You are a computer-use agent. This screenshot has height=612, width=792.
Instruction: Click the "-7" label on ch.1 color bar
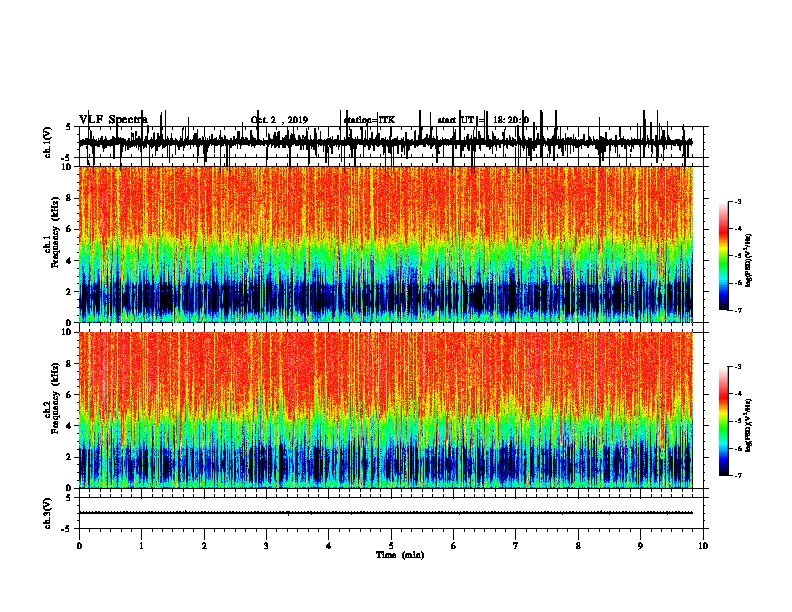738,310
